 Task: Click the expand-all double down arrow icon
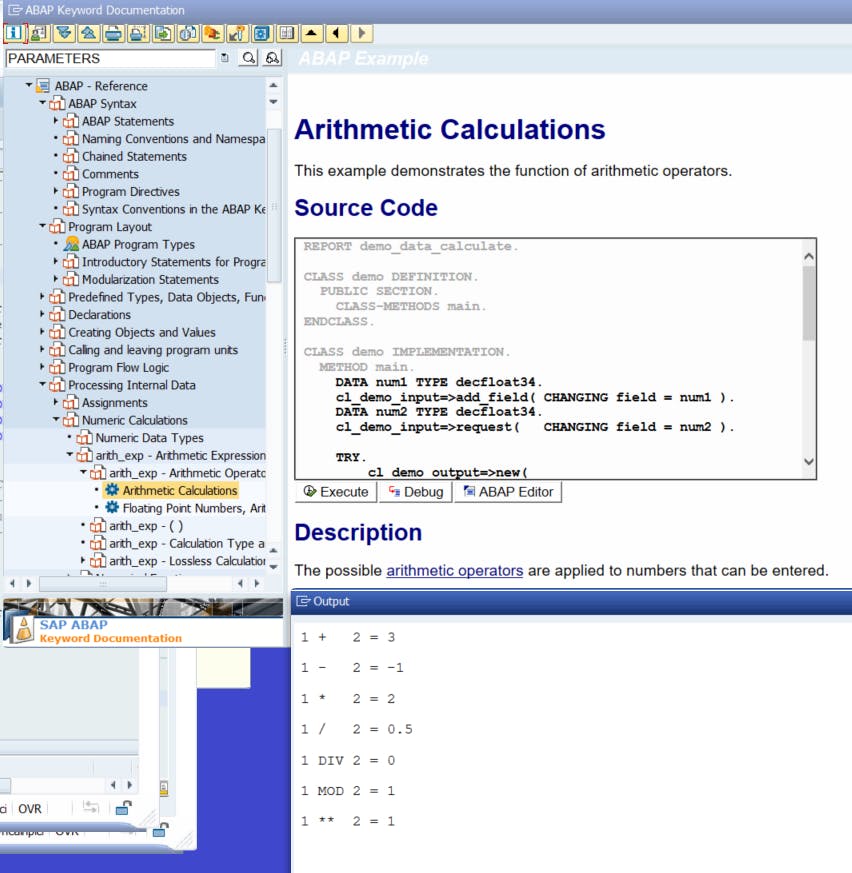(x=64, y=33)
